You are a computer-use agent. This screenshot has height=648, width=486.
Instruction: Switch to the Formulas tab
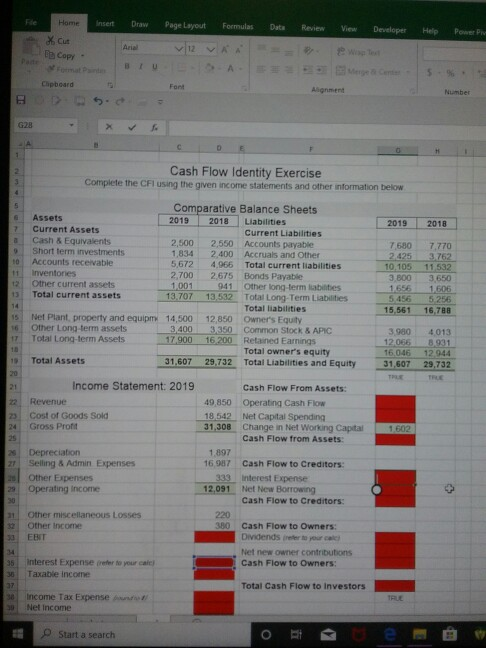(238, 26)
